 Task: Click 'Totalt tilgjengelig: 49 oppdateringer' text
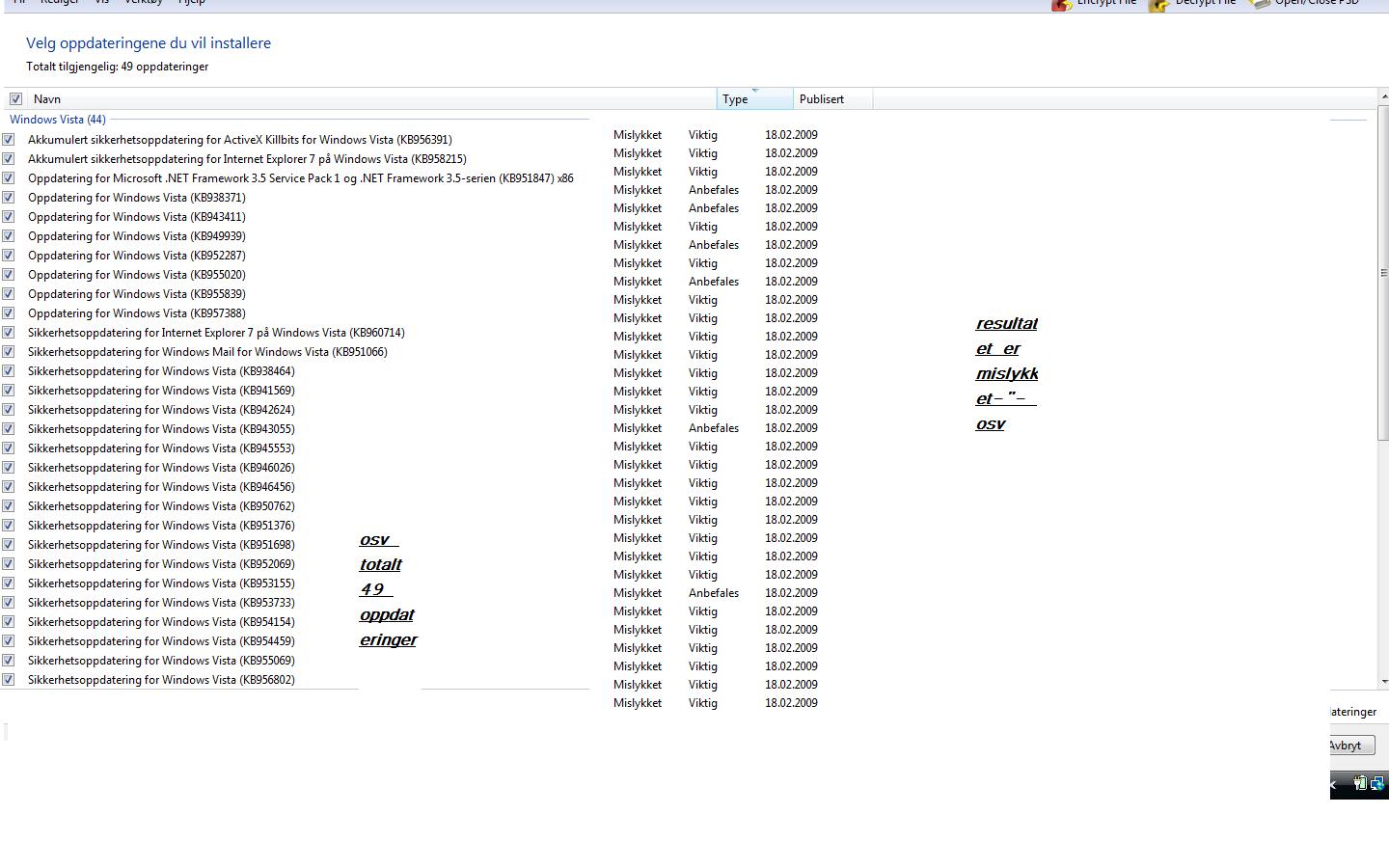point(118,67)
